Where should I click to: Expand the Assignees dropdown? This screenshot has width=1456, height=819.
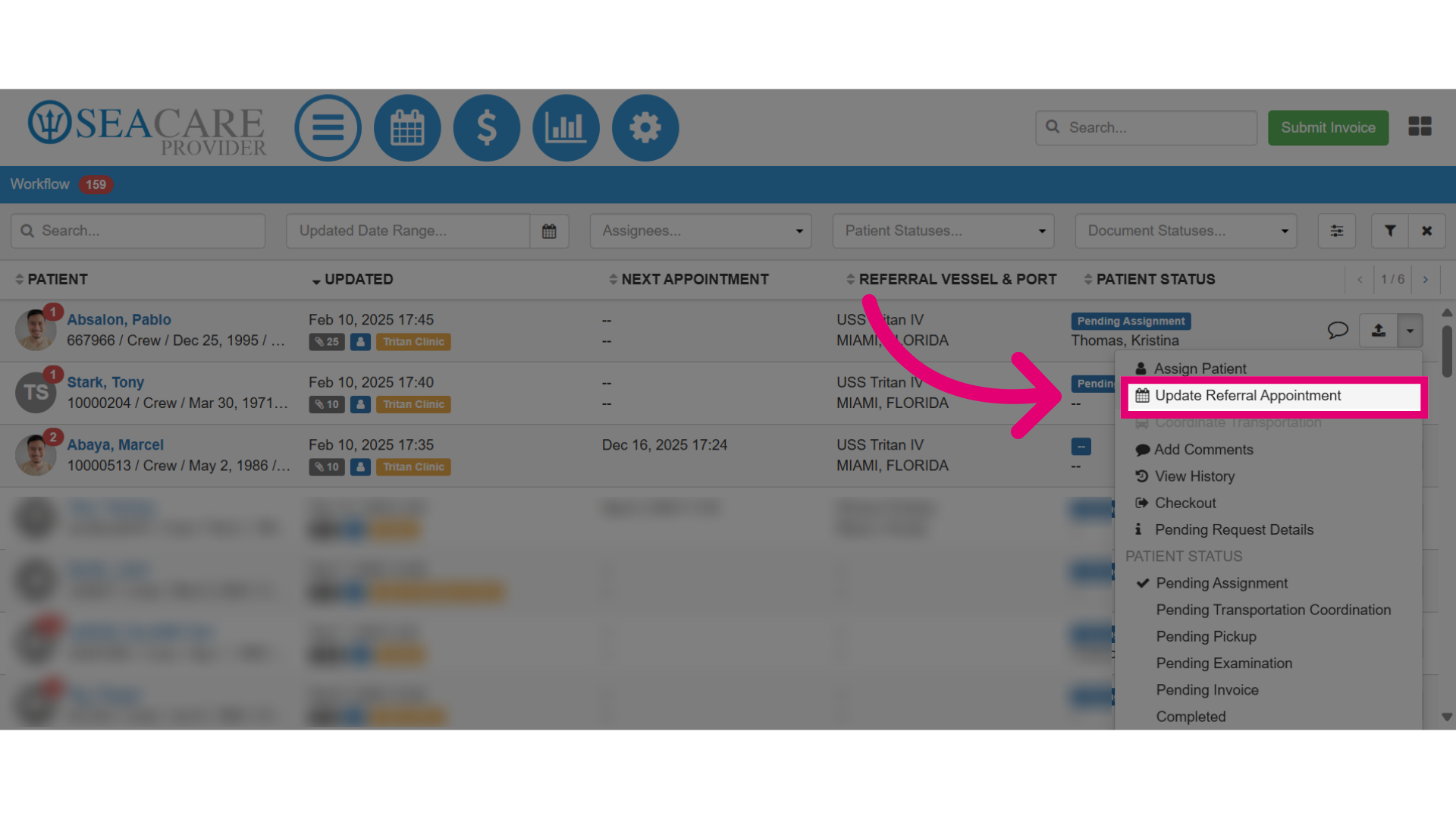click(x=701, y=231)
